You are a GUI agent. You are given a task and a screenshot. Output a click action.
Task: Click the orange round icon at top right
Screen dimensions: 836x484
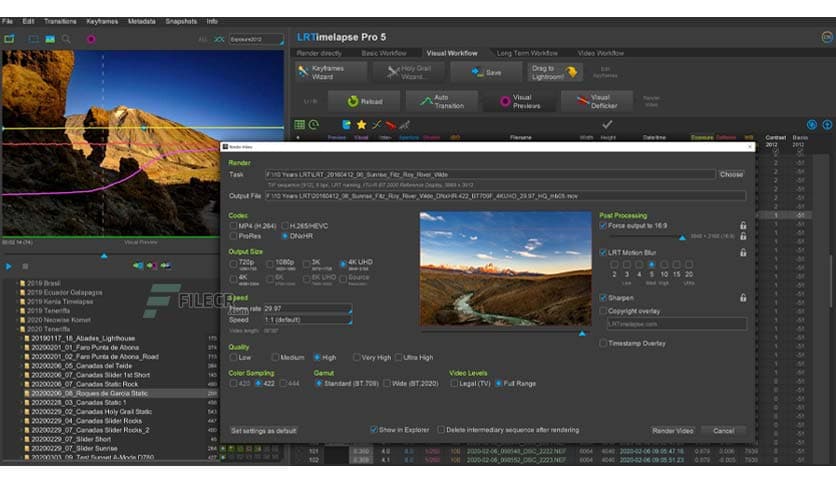tap(827, 37)
